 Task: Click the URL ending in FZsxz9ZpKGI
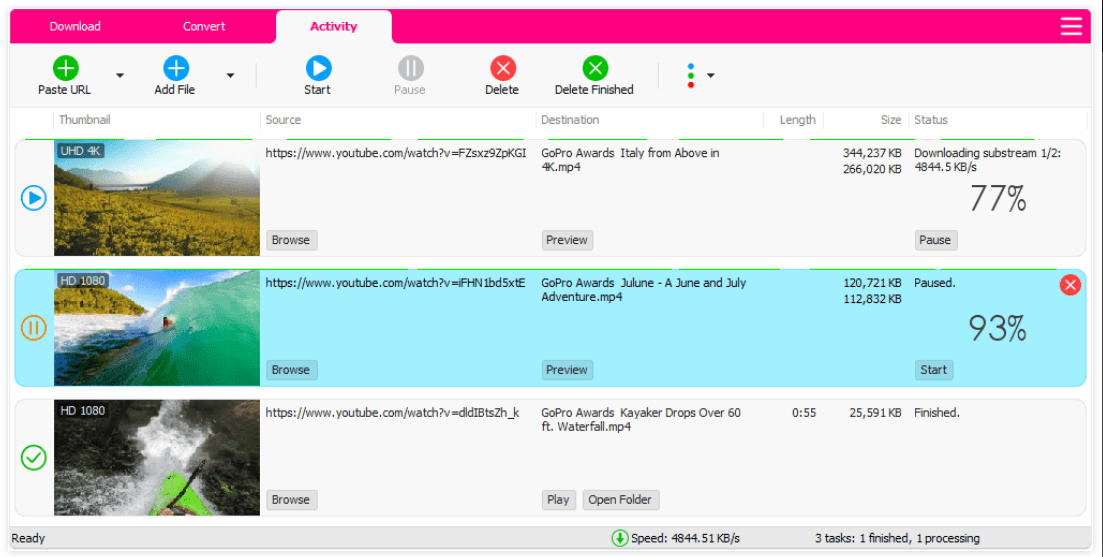pyautogui.click(x=395, y=153)
